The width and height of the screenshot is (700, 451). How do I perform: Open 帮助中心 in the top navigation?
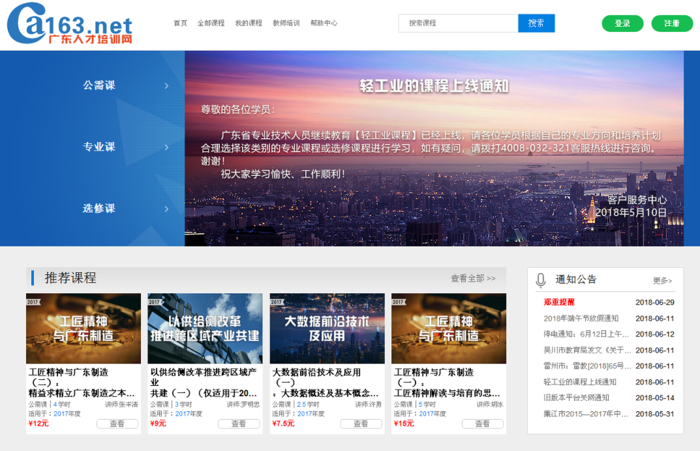point(324,23)
